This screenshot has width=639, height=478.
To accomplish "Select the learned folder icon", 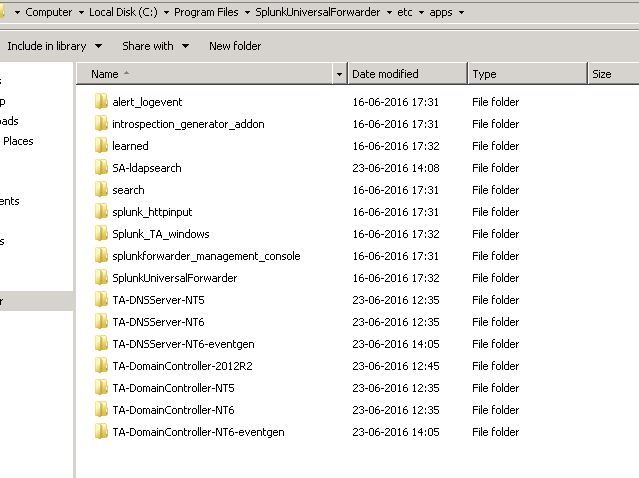I will pyautogui.click(x=100, y=146).
